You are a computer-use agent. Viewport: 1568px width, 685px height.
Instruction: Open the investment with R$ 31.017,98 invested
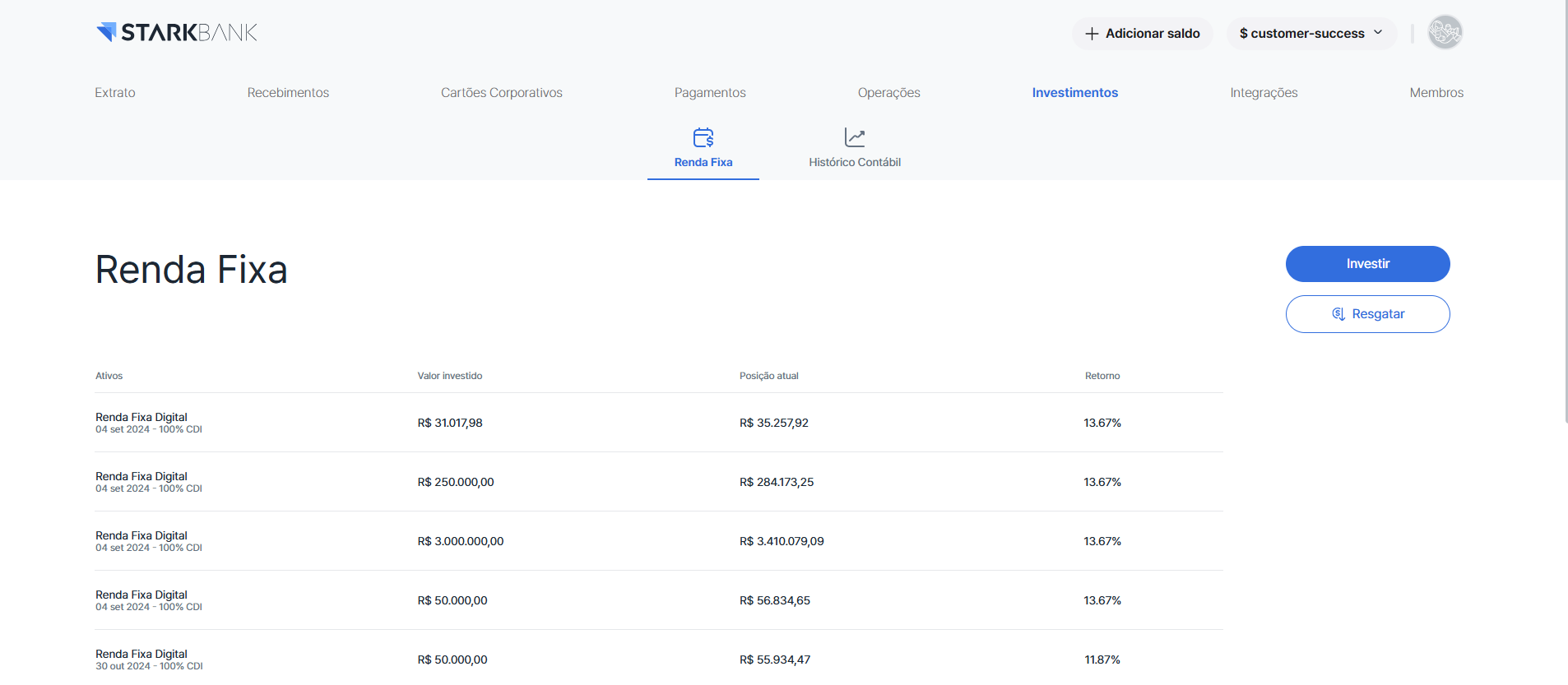tap(658, 423)
